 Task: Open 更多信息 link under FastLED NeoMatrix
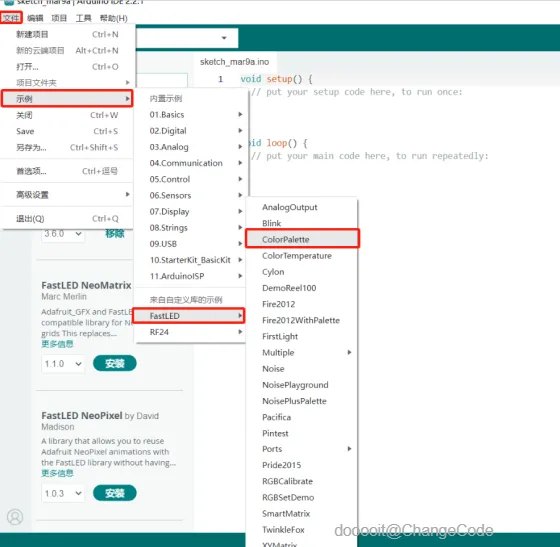[57, 344]
